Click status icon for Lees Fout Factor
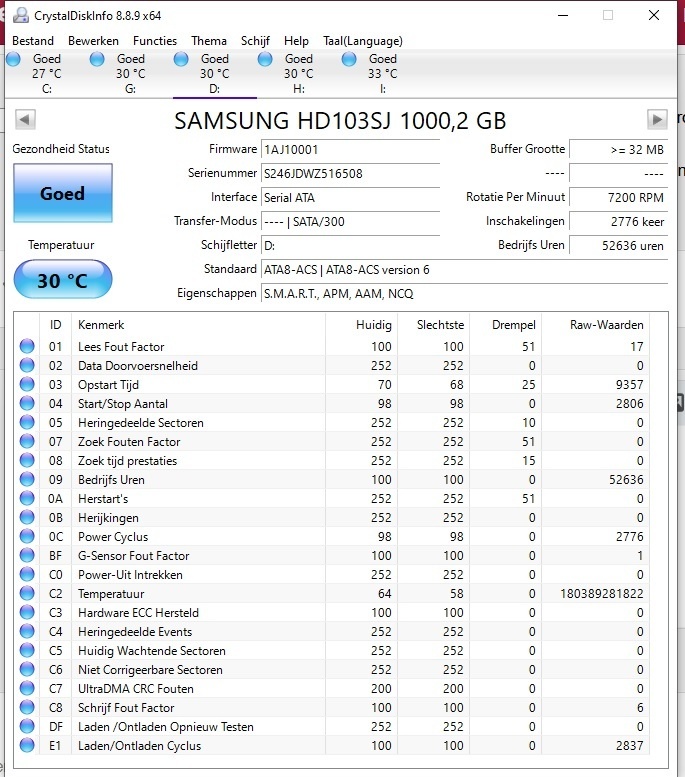The width and height of the screenshot is (685, 777). pos(27,346)
